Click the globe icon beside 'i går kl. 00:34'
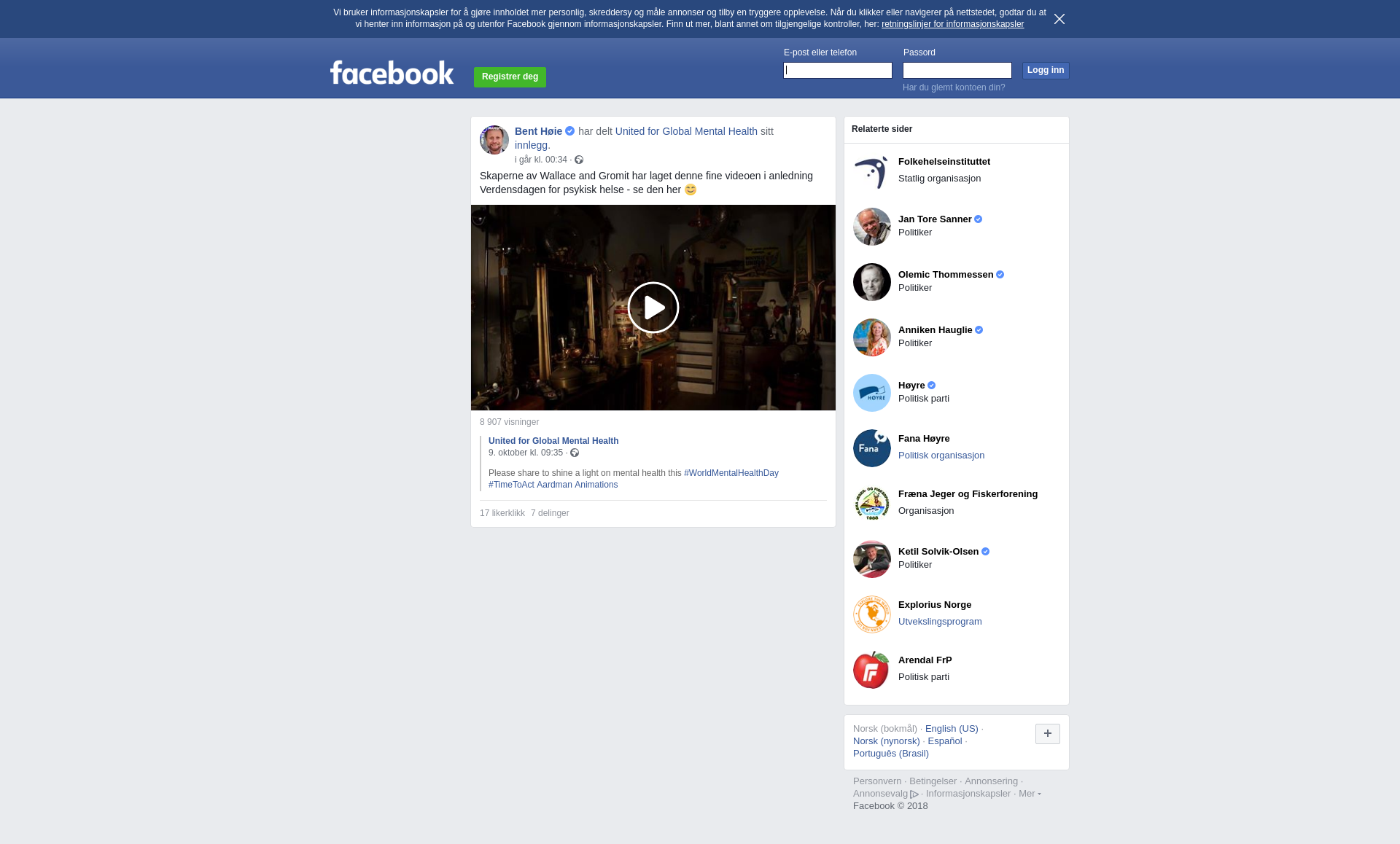This screenshot has width=1400, height=844. tap(579, 160)
